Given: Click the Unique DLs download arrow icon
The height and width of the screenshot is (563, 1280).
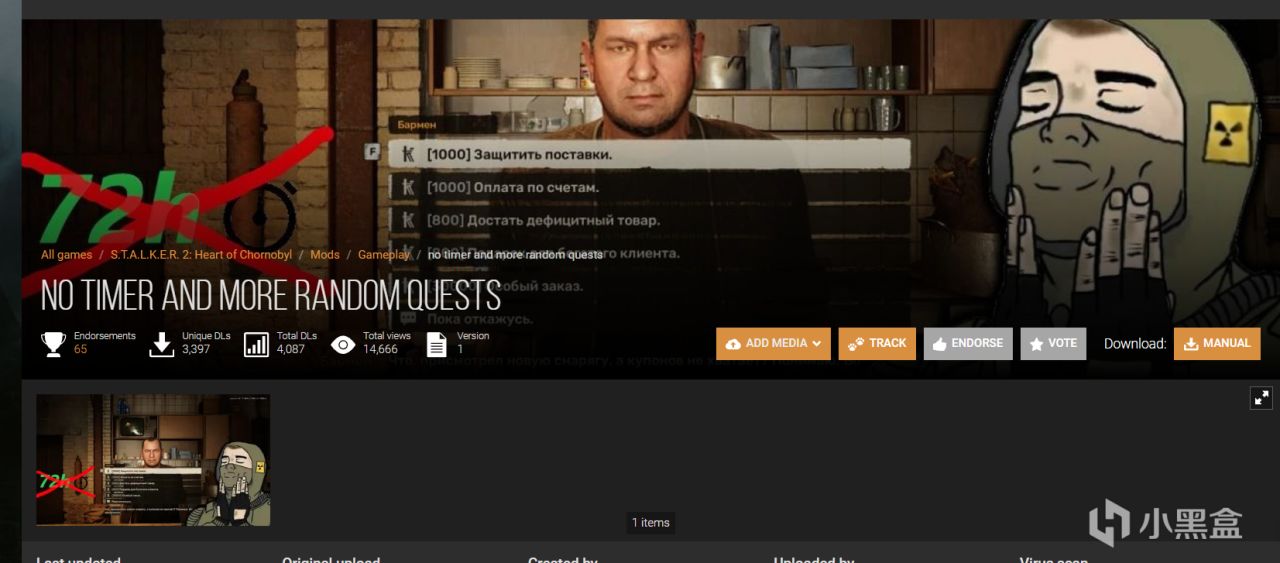Looking at the screenshot, I should click(161, 344).
